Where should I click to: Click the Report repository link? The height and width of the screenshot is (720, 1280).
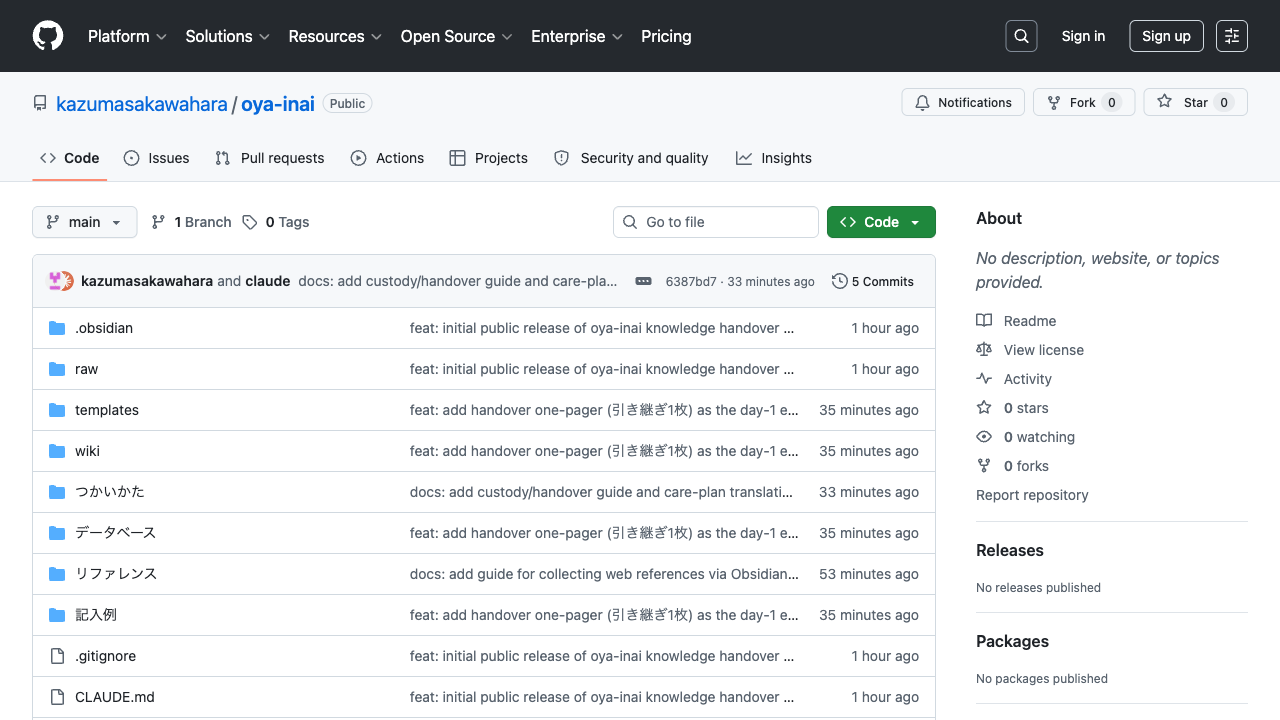pos(1032,495)
